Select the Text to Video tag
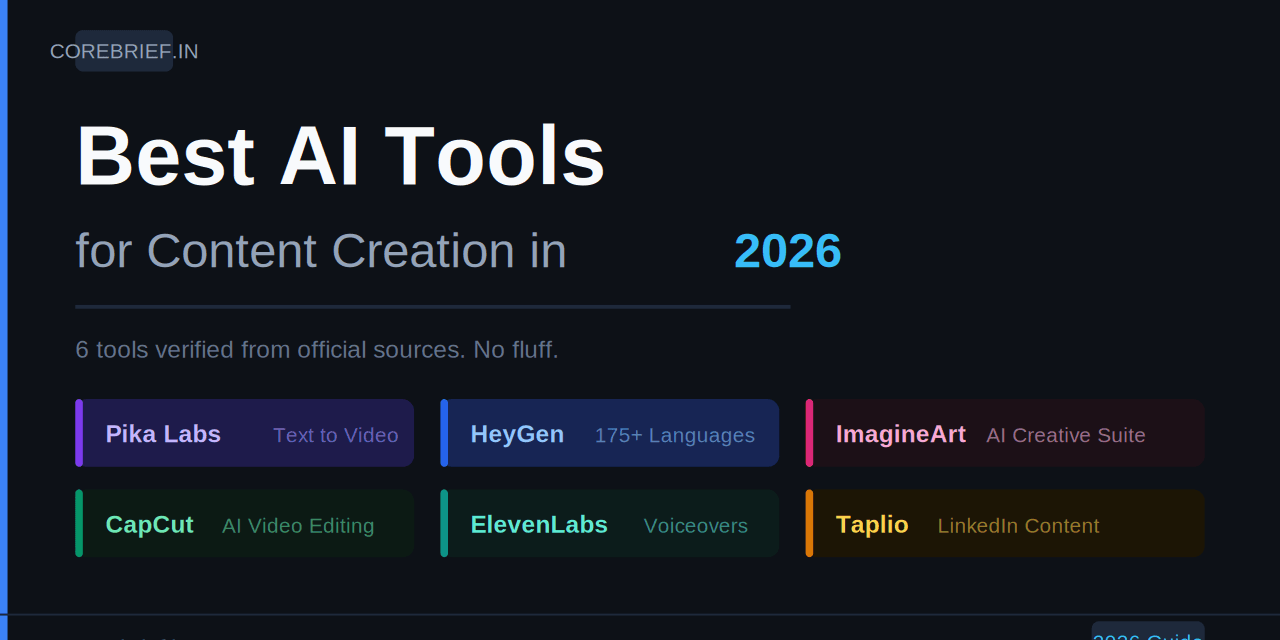The image size is (1280, 640). (336, 435)
